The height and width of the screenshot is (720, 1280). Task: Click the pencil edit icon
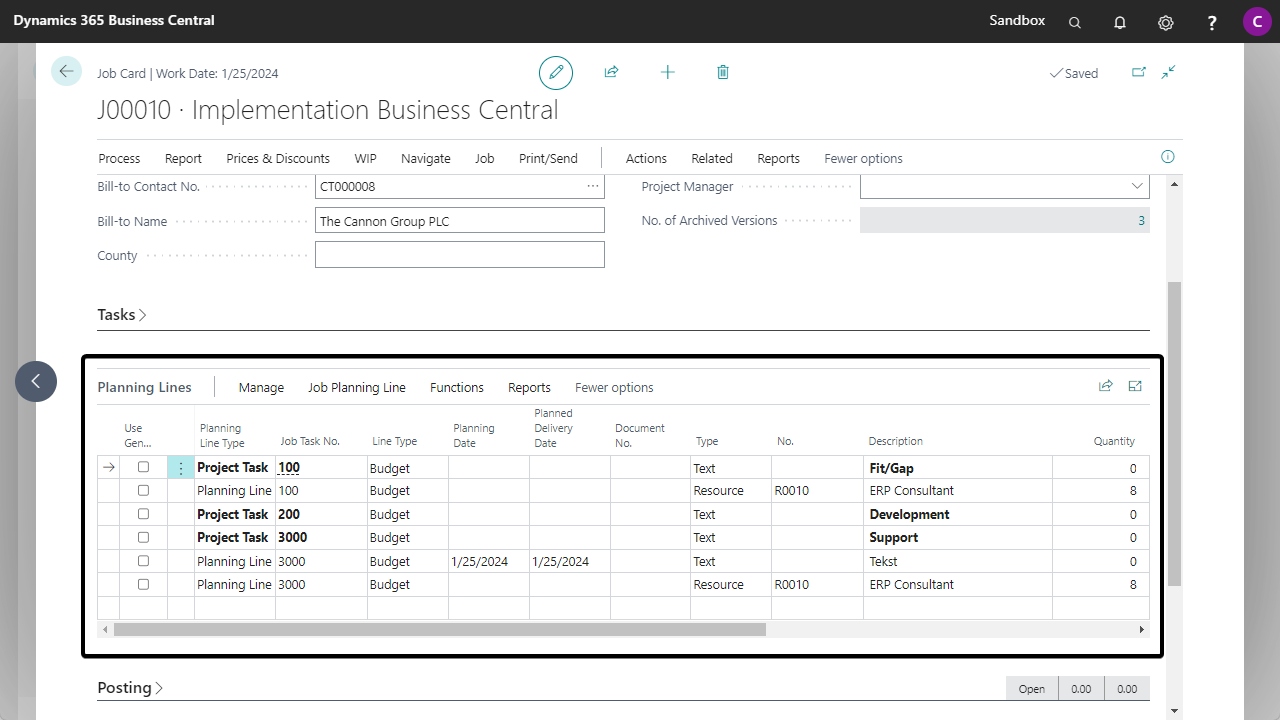[556, 73]
